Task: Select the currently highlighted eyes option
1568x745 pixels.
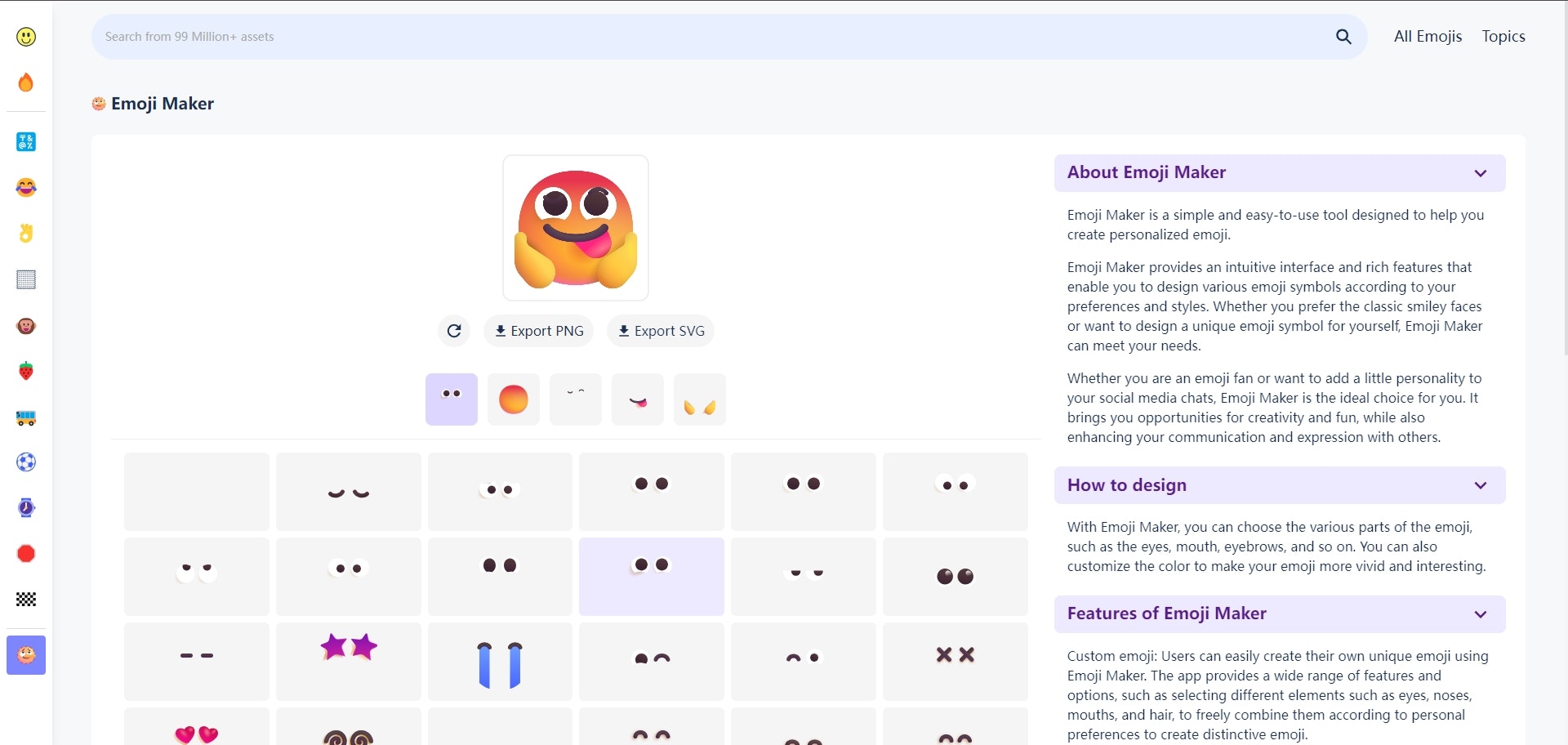Action: tap(652, 577)
